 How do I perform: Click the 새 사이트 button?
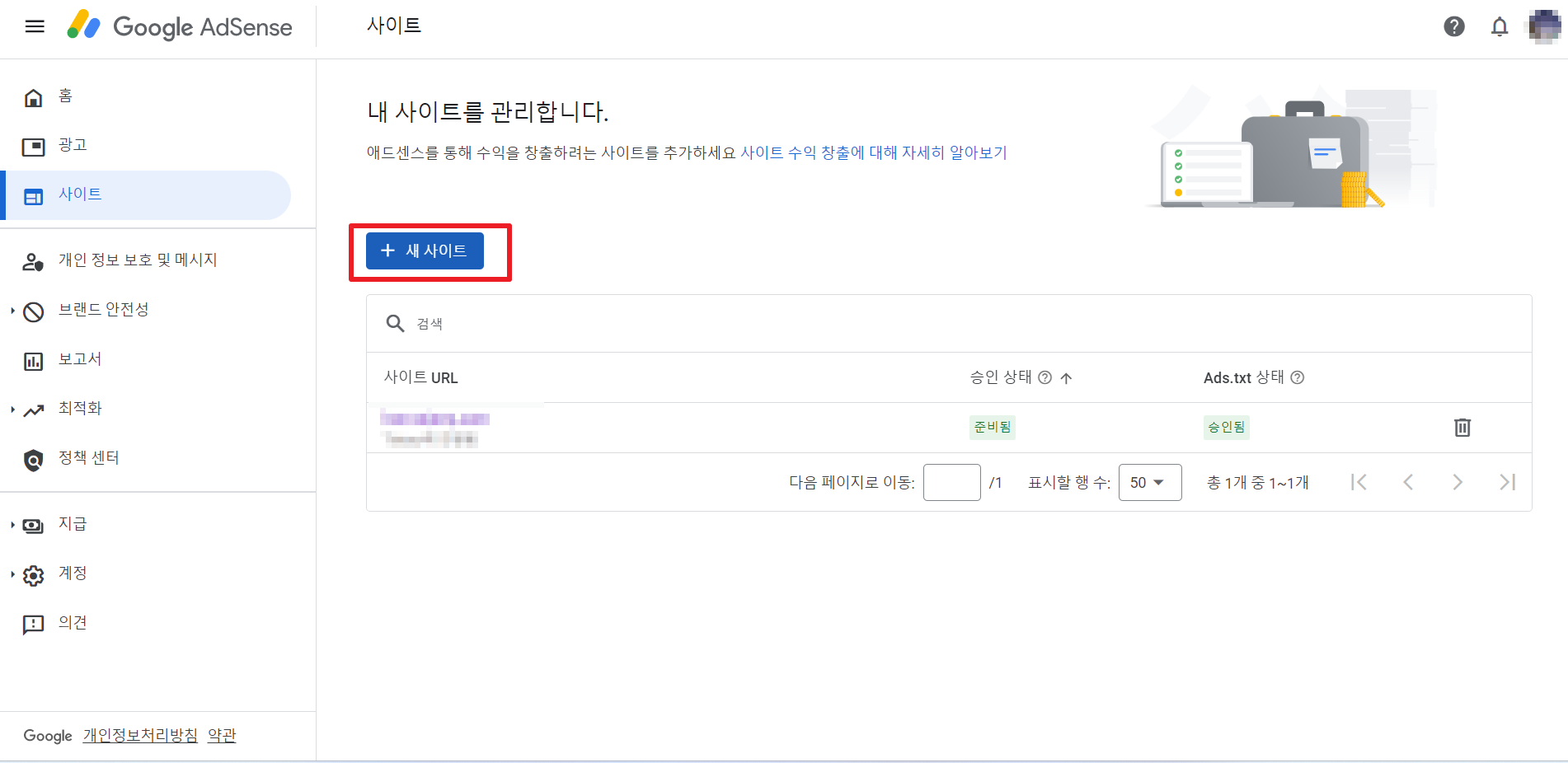click(x=424, y=250)
